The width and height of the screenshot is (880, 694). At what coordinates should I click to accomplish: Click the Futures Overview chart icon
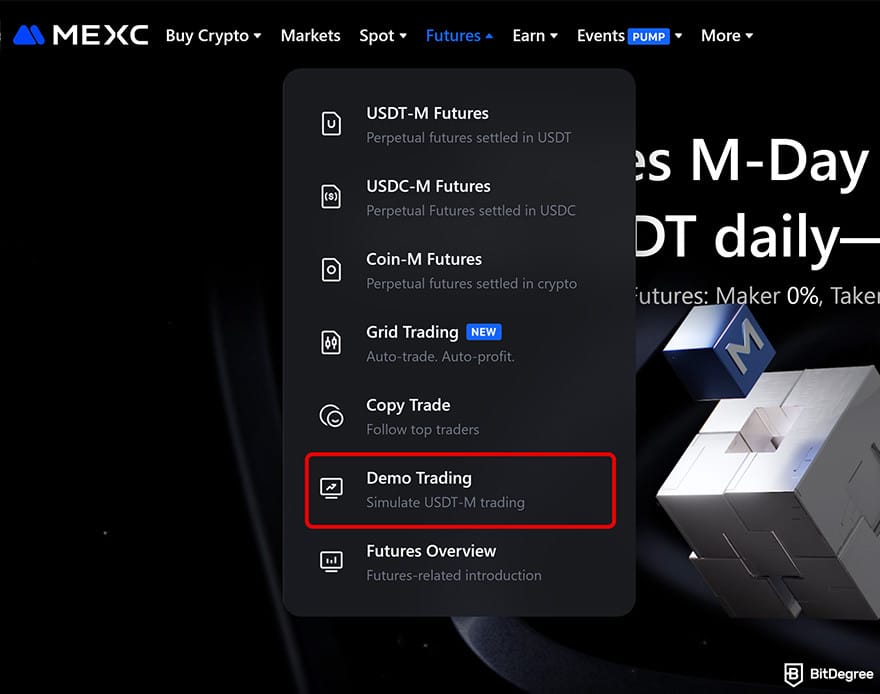pyautogui.click(x=331, y=562)
